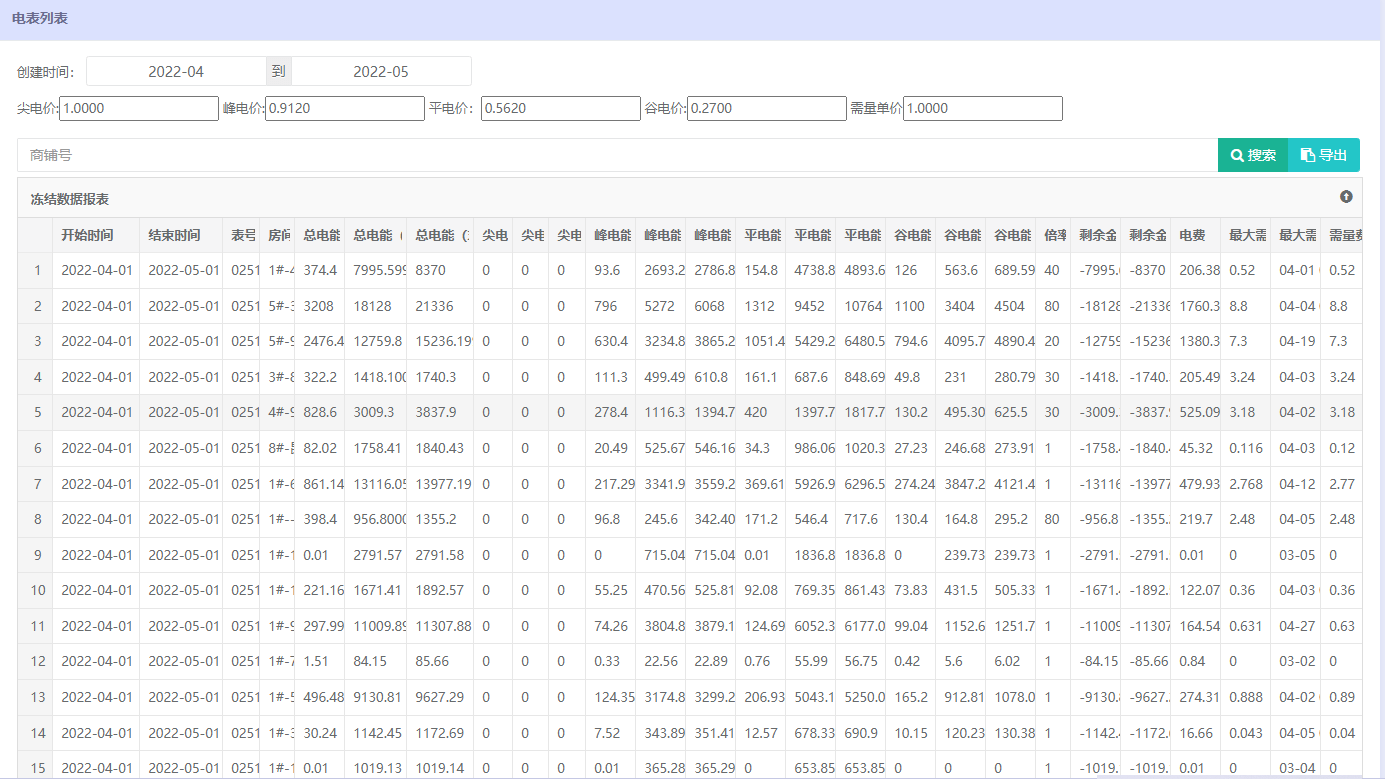Focus the 峰电价 input showing 0.9120
The height and width of the screenshot is (779, 1385).
pyautogui.click(x=345, y=108)
